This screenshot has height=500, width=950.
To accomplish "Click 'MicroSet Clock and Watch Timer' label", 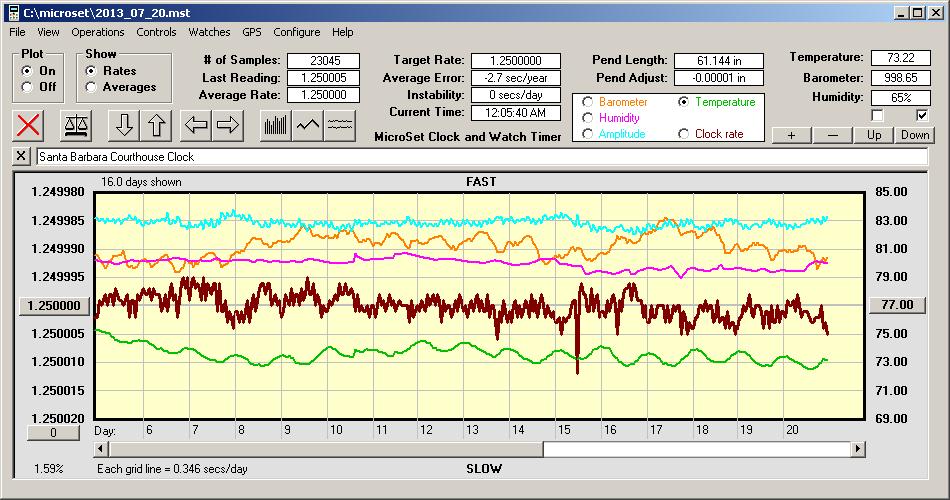I will (468, 137).
